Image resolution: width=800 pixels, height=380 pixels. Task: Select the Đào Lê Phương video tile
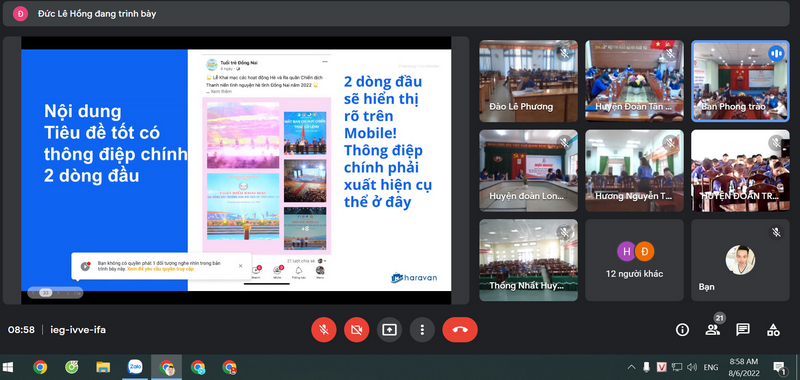click(529, 81)
